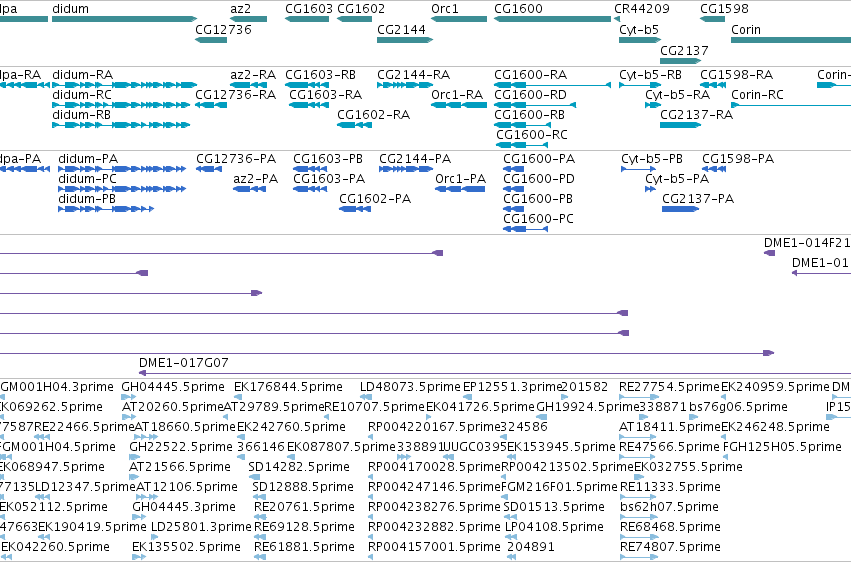The image size is (851, 562).
Task: Open transcript "Corin-RC"
Action: tap(791, 105)
